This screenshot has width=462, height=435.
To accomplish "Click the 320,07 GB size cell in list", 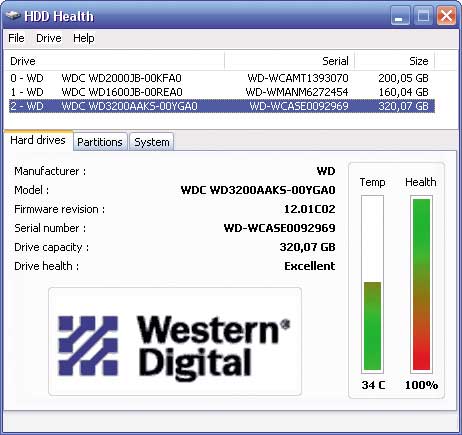I will click(x=403, y=106).
